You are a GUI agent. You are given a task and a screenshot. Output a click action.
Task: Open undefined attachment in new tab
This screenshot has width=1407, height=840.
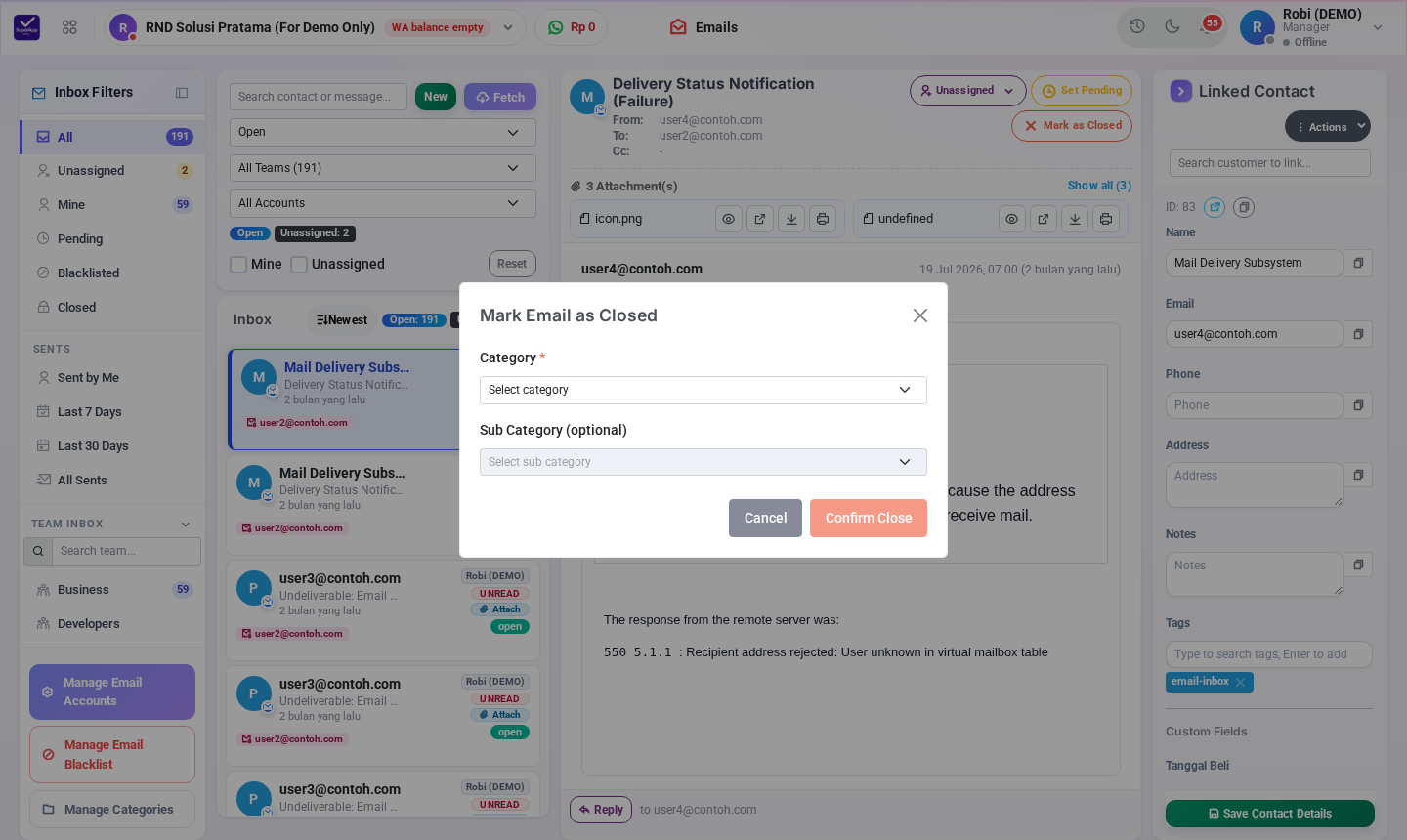click(x=1044, y=219)
